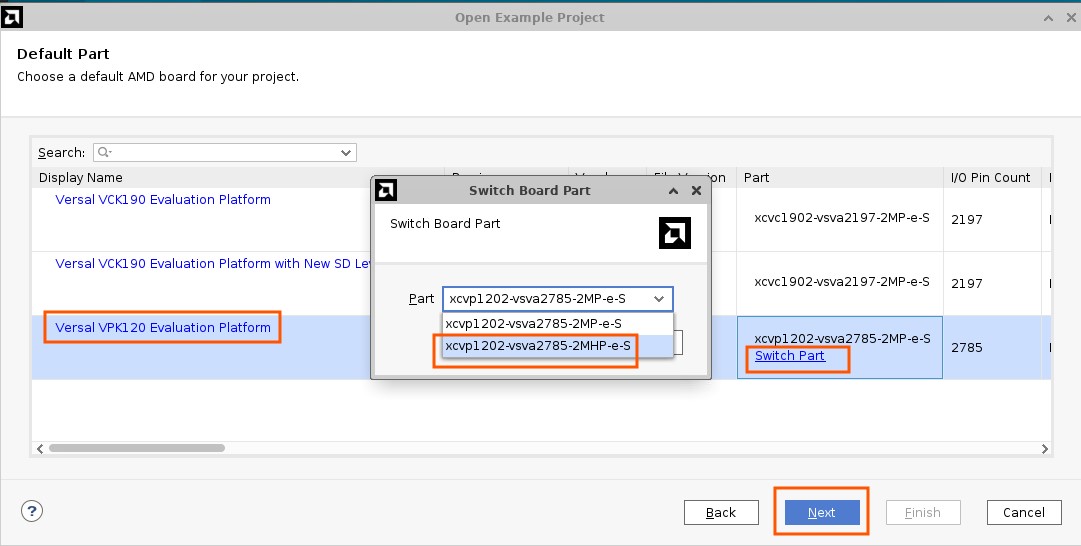Click the AMD icon in Switch Board Part title bar
1081x546 pixels.
pyautogui.click(x=386, y=190)
